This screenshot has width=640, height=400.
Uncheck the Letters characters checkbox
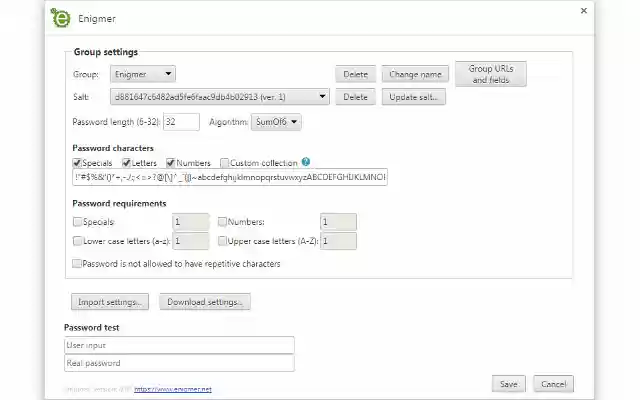pos(126,163)
